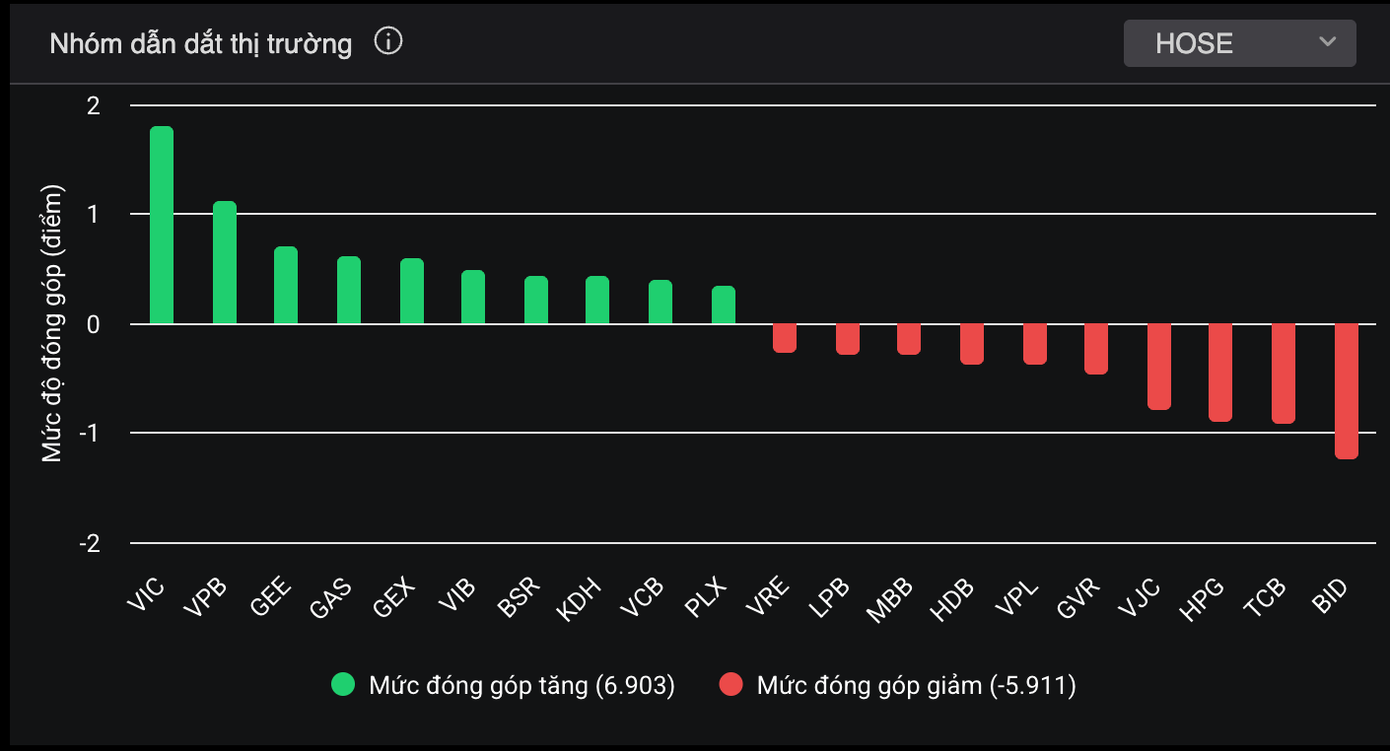Click the red legend circle marker

tap(731, 685)
